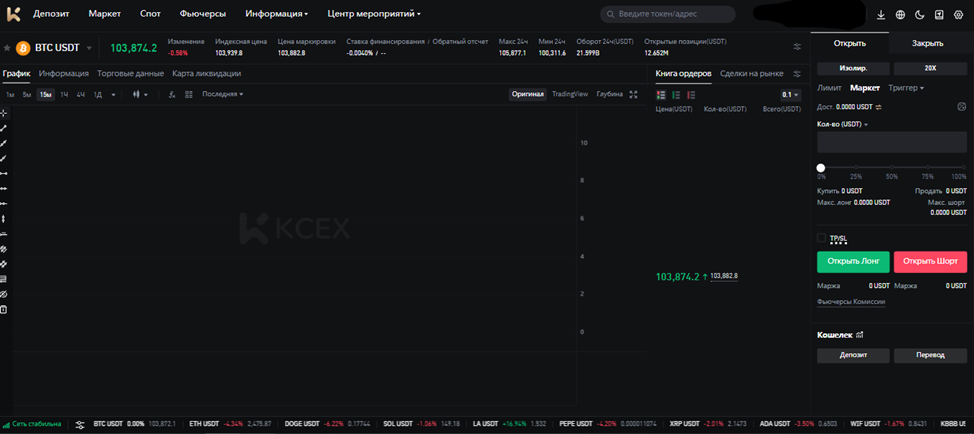Open the settings gear icon

[x=958, y=14]
